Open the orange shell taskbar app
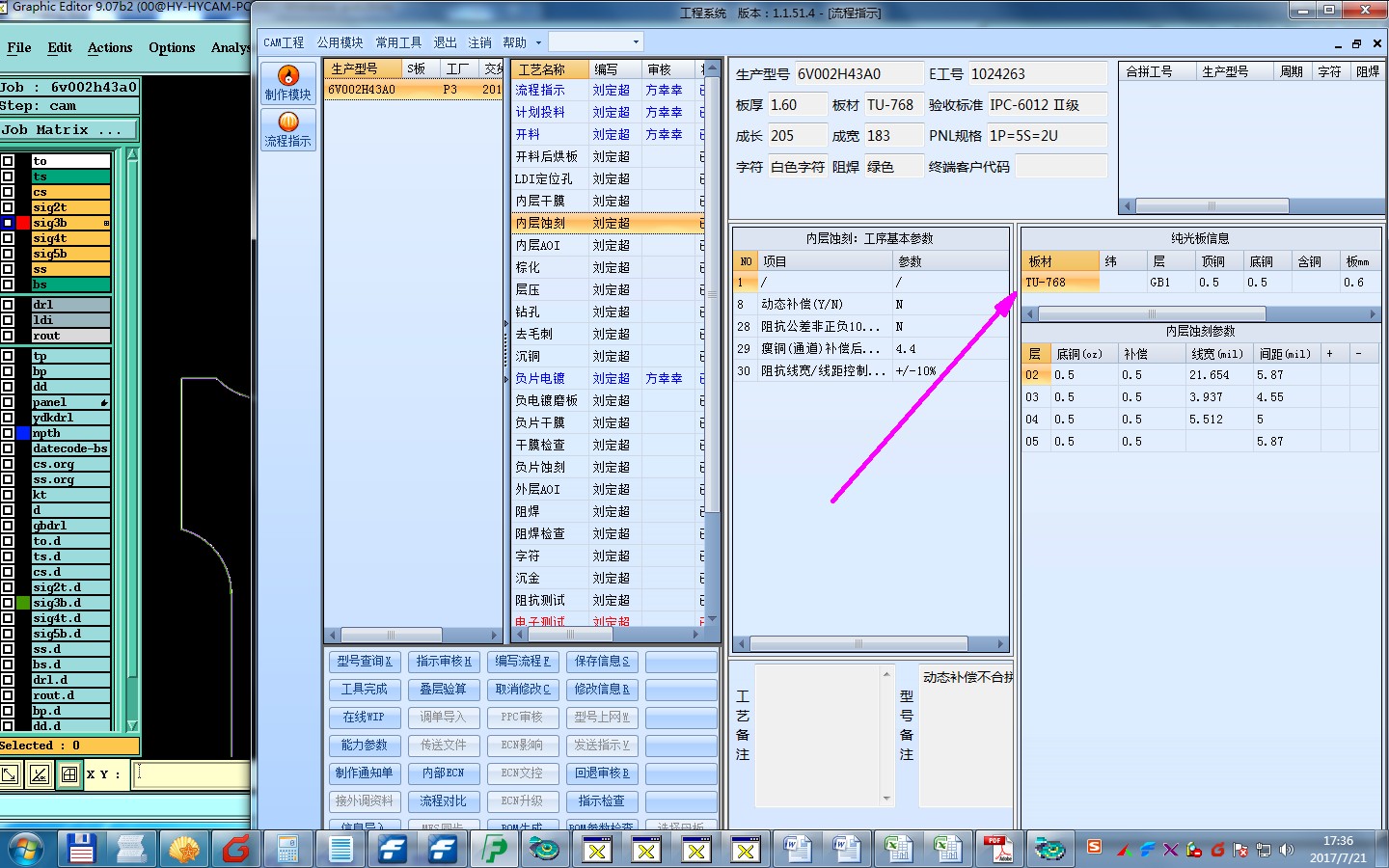The height and width of the screenshot is (868, 1389). pyautogui.click(x=183, y=850)
